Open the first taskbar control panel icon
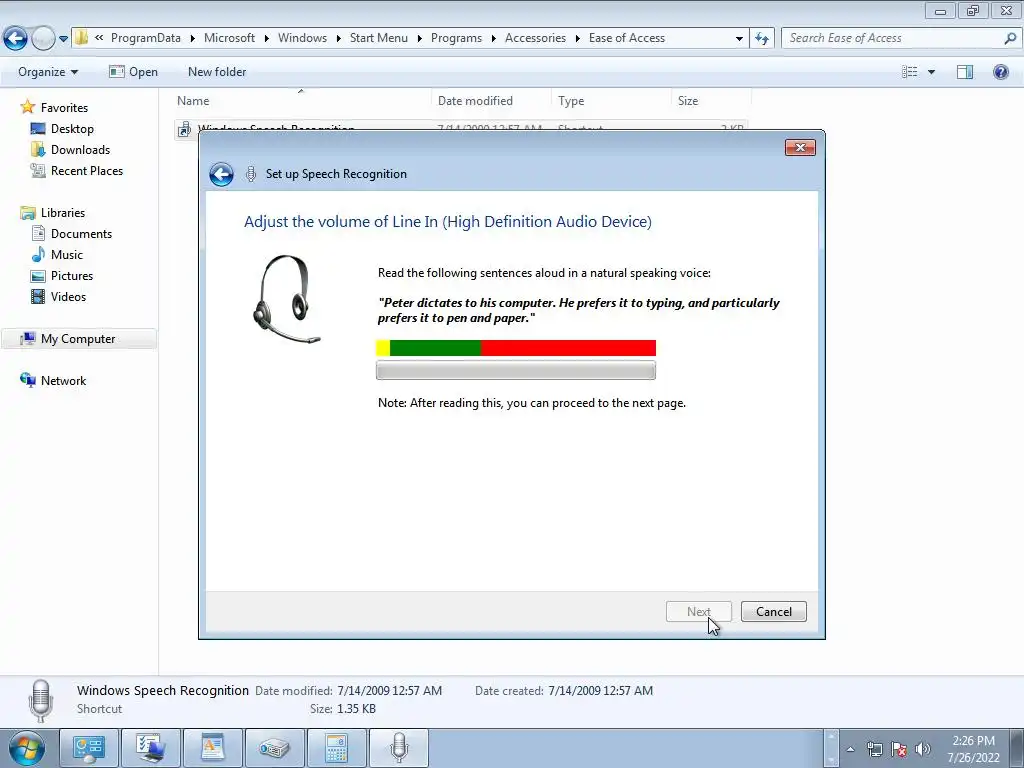 pyautogui.click(x=89, y=748)
